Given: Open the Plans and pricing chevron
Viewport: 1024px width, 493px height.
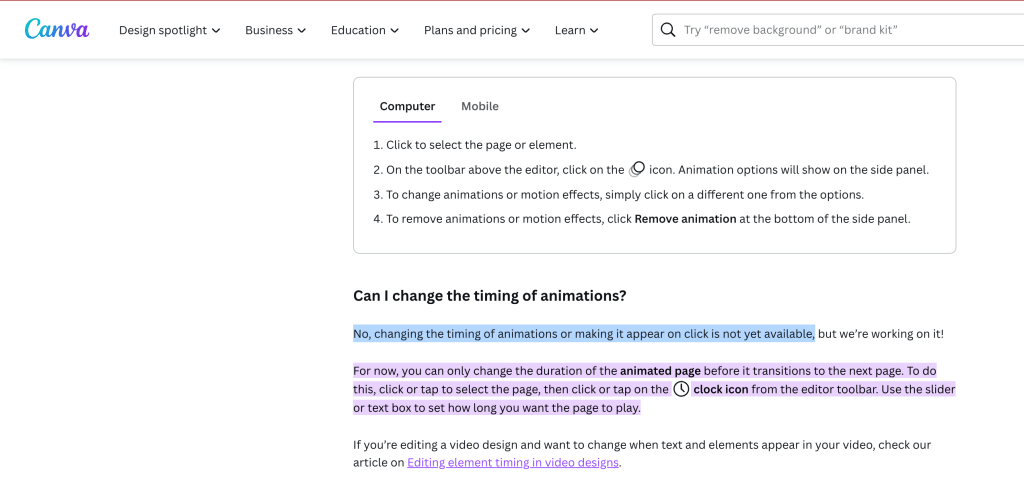Looking at the screenshot, I should click(526, 31).
